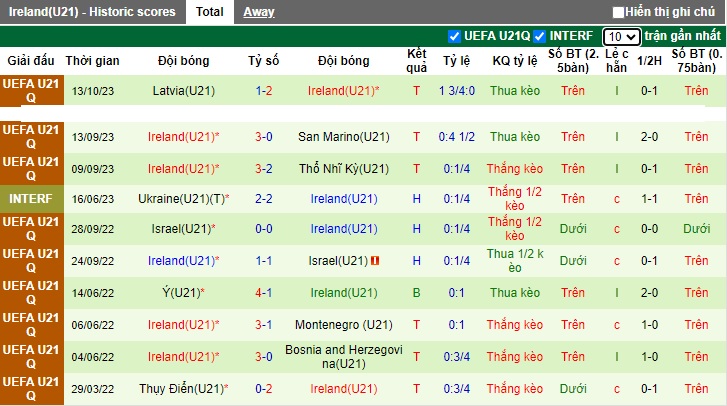Click score 4-1 of Ý match
This screenshot has width=727, height=406.
coord(264,293)
